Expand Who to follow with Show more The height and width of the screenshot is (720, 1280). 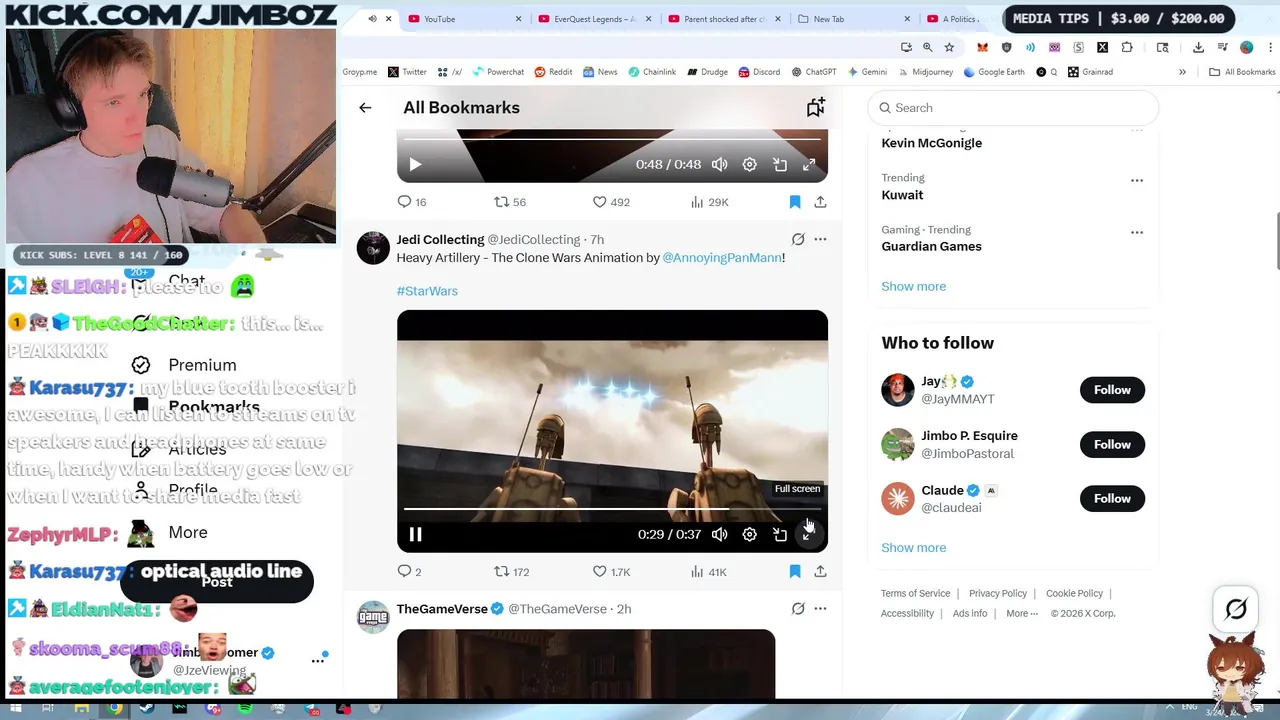point(913,548)
